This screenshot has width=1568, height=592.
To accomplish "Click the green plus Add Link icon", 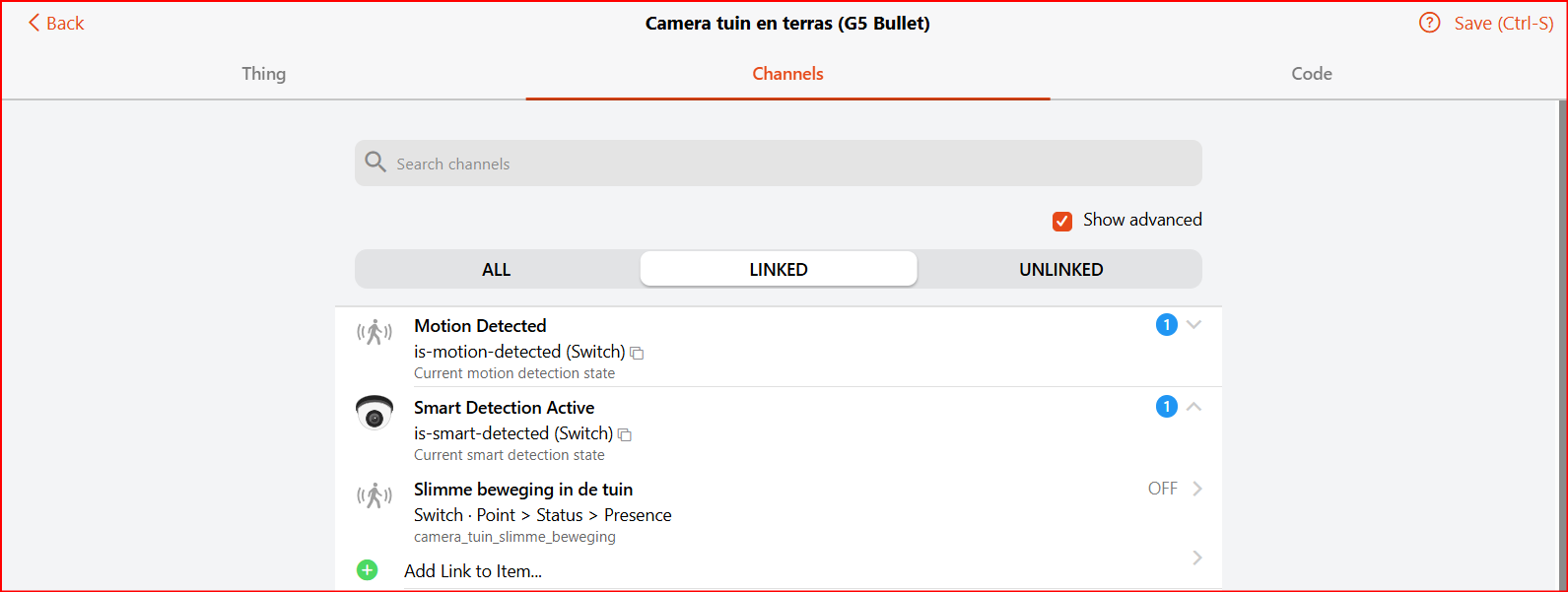I will coord(367,569).
